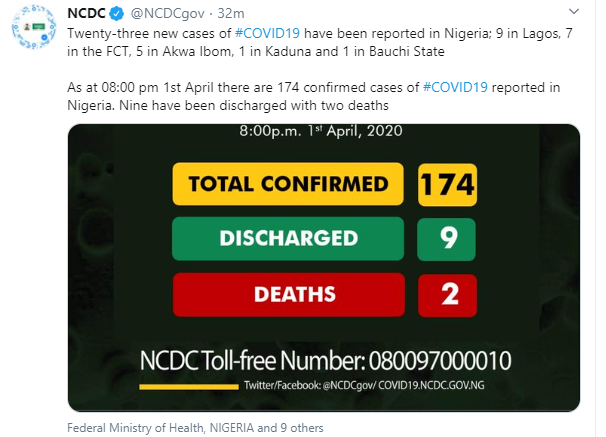Show the 9 others tagged in photo
606x437 pixels.
(x=302, y=428)
